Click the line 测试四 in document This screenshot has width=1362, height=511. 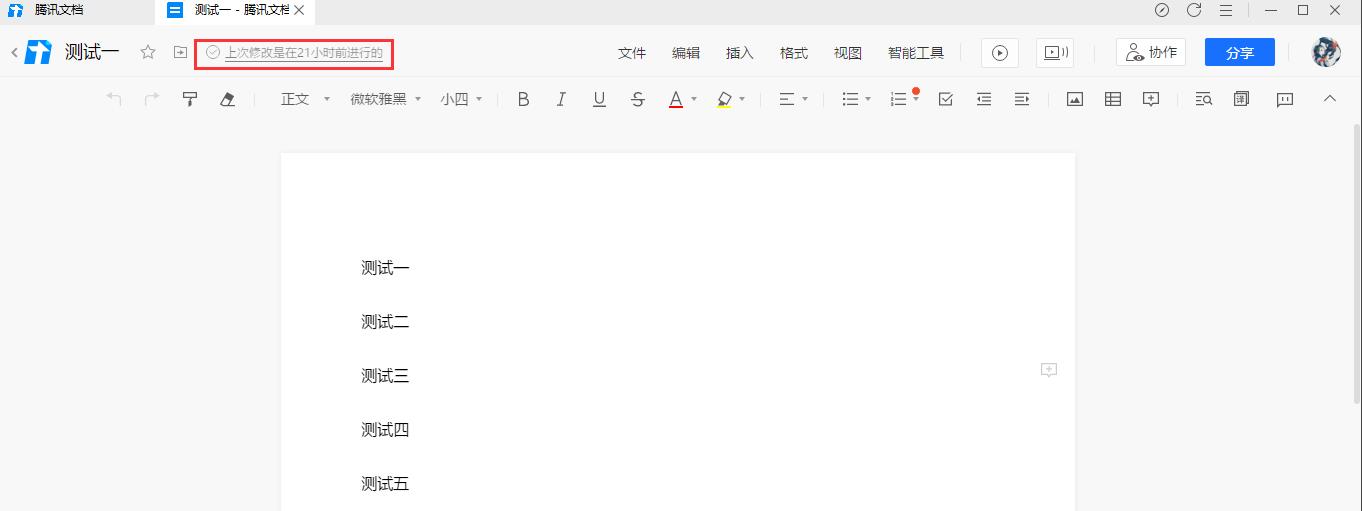click(385, 430)
